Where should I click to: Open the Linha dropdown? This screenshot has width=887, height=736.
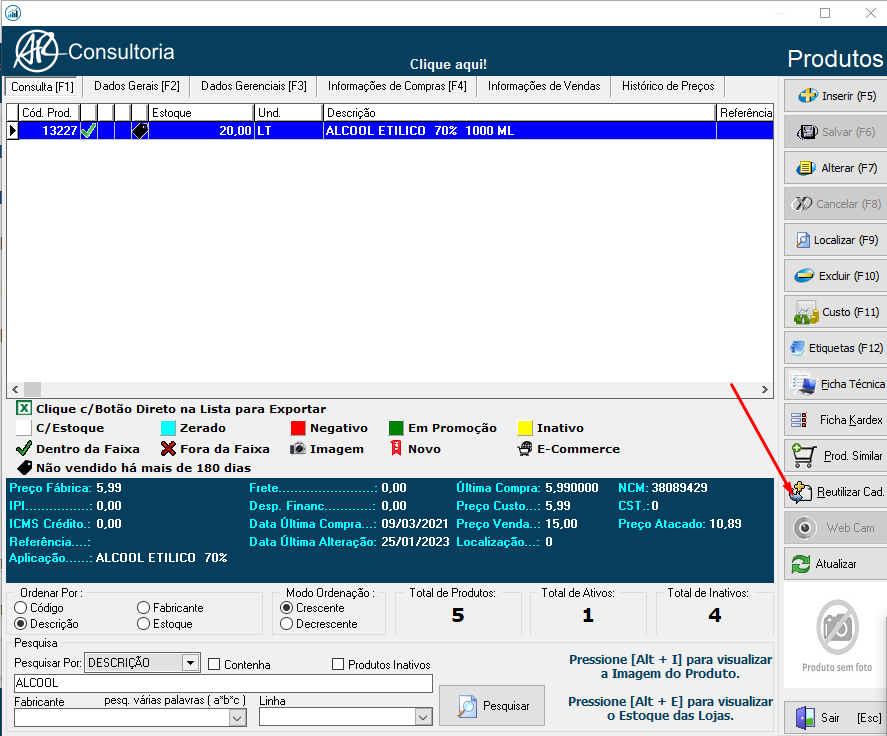[x=423, y=718]
